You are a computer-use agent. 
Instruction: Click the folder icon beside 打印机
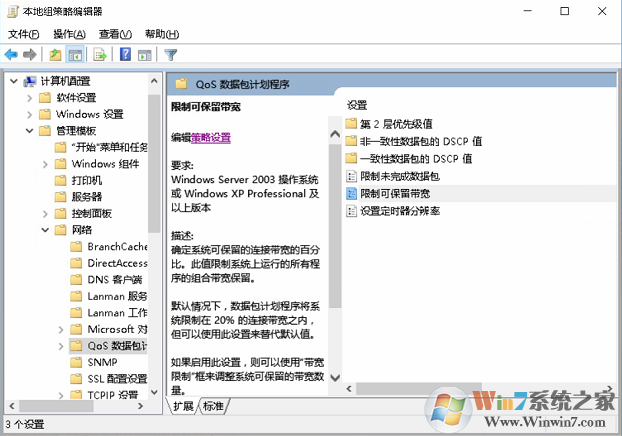point(60,181)
